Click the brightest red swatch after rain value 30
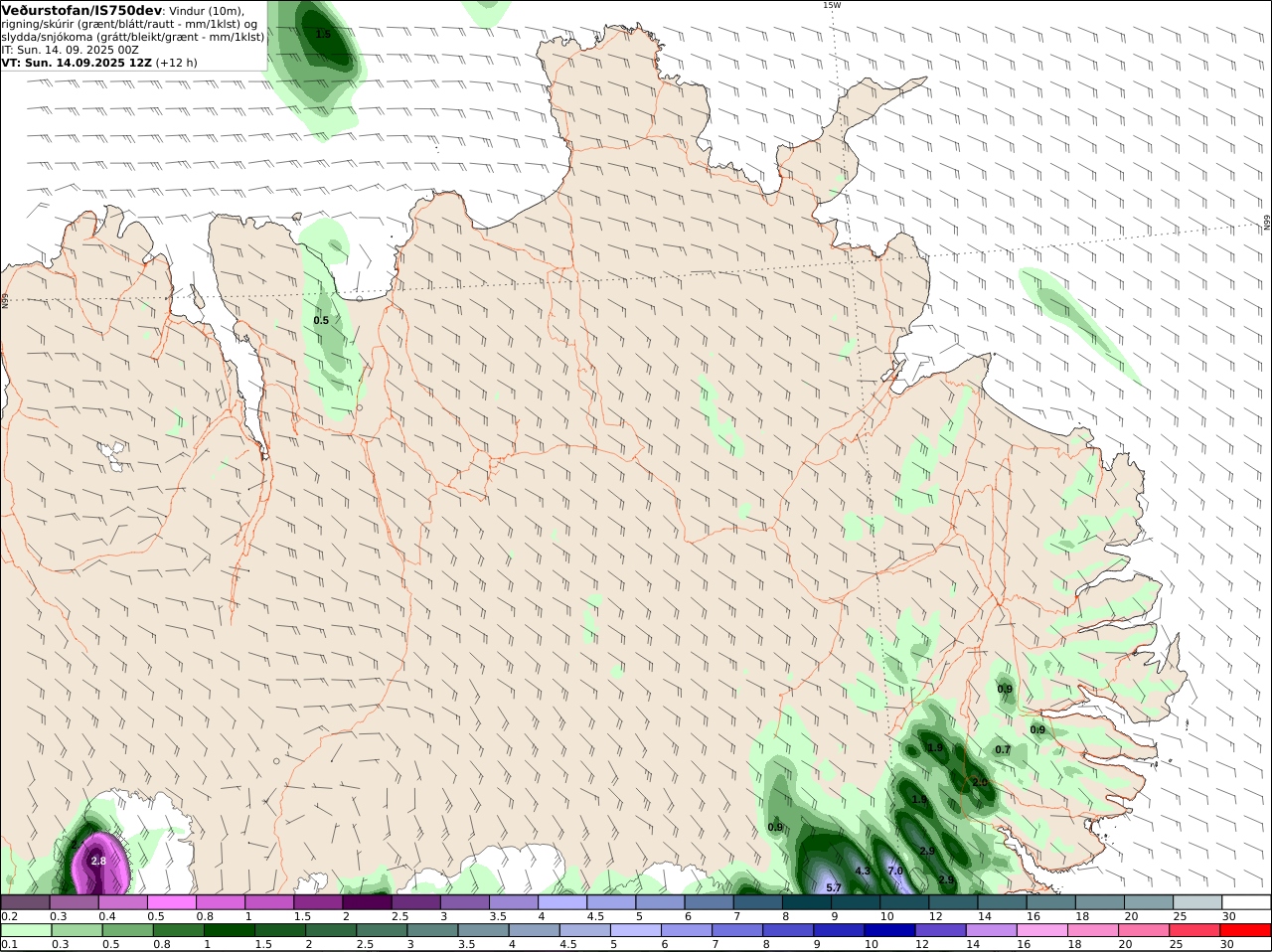Viewport: 1272px width, 952px height. (x=1246, y=930)
